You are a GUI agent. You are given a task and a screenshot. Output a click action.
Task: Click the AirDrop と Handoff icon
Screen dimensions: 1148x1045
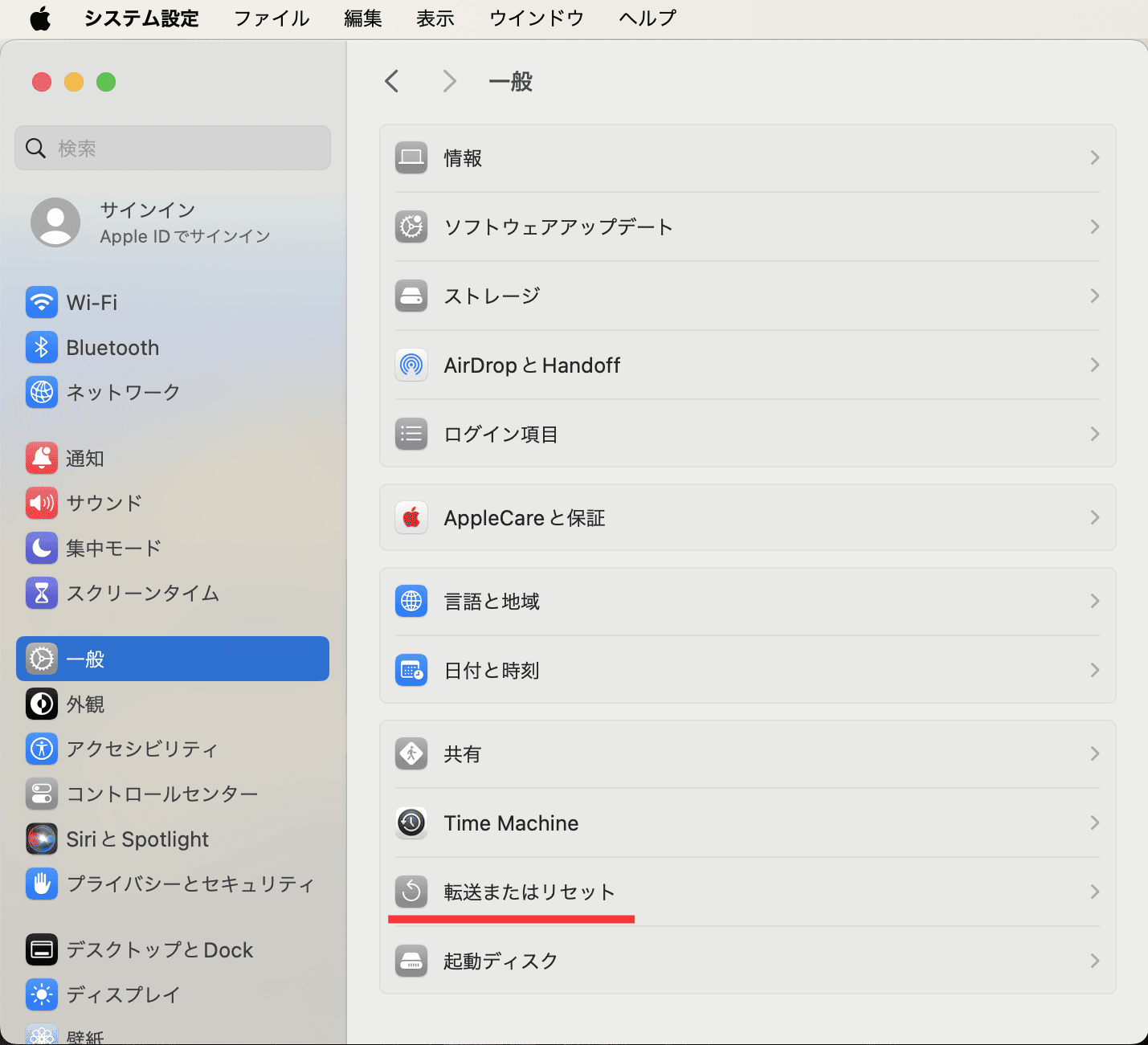411,365
